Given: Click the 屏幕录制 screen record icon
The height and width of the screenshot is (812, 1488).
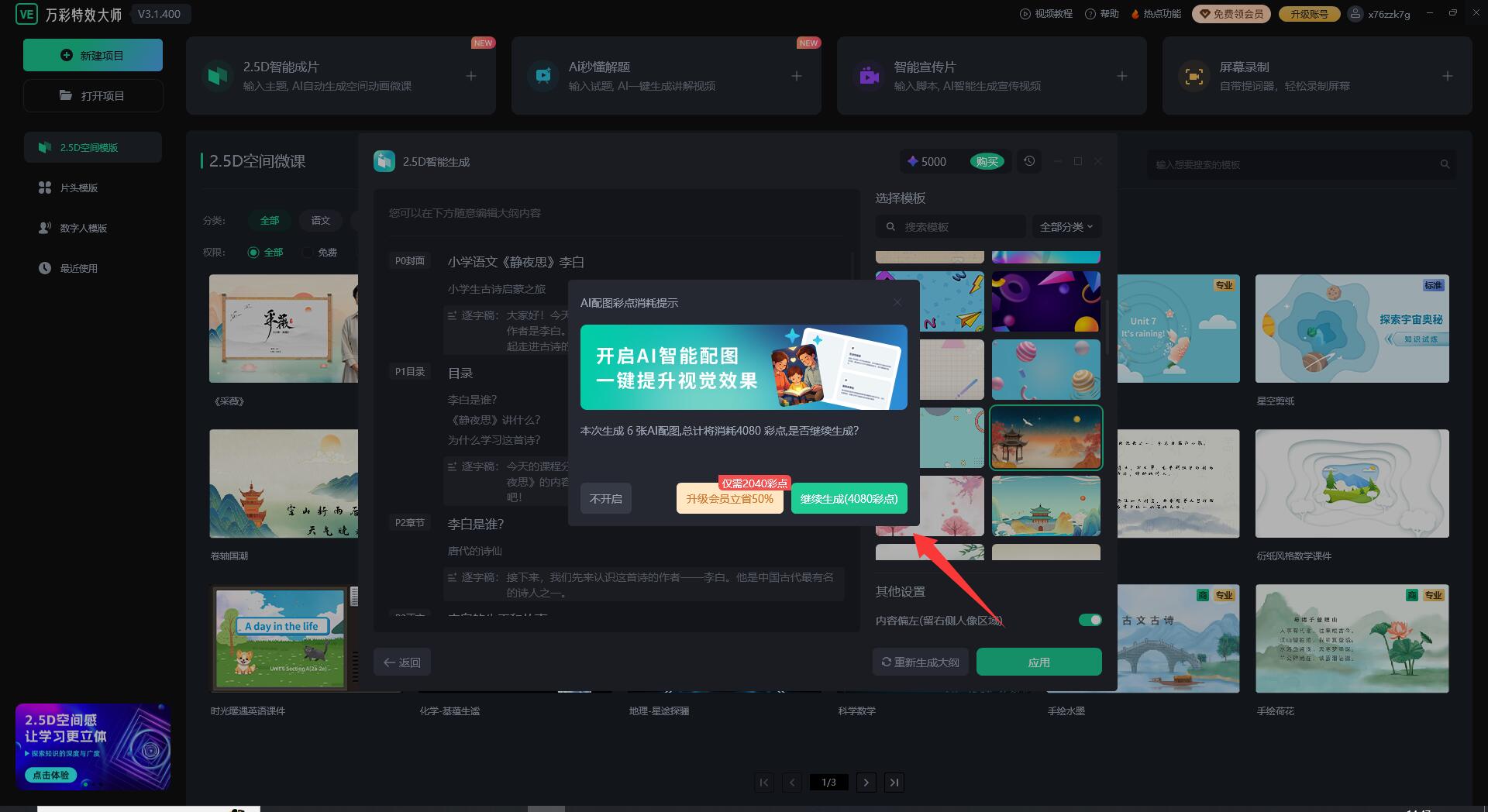Looking at the screenshot, I should pos(1193,76).
